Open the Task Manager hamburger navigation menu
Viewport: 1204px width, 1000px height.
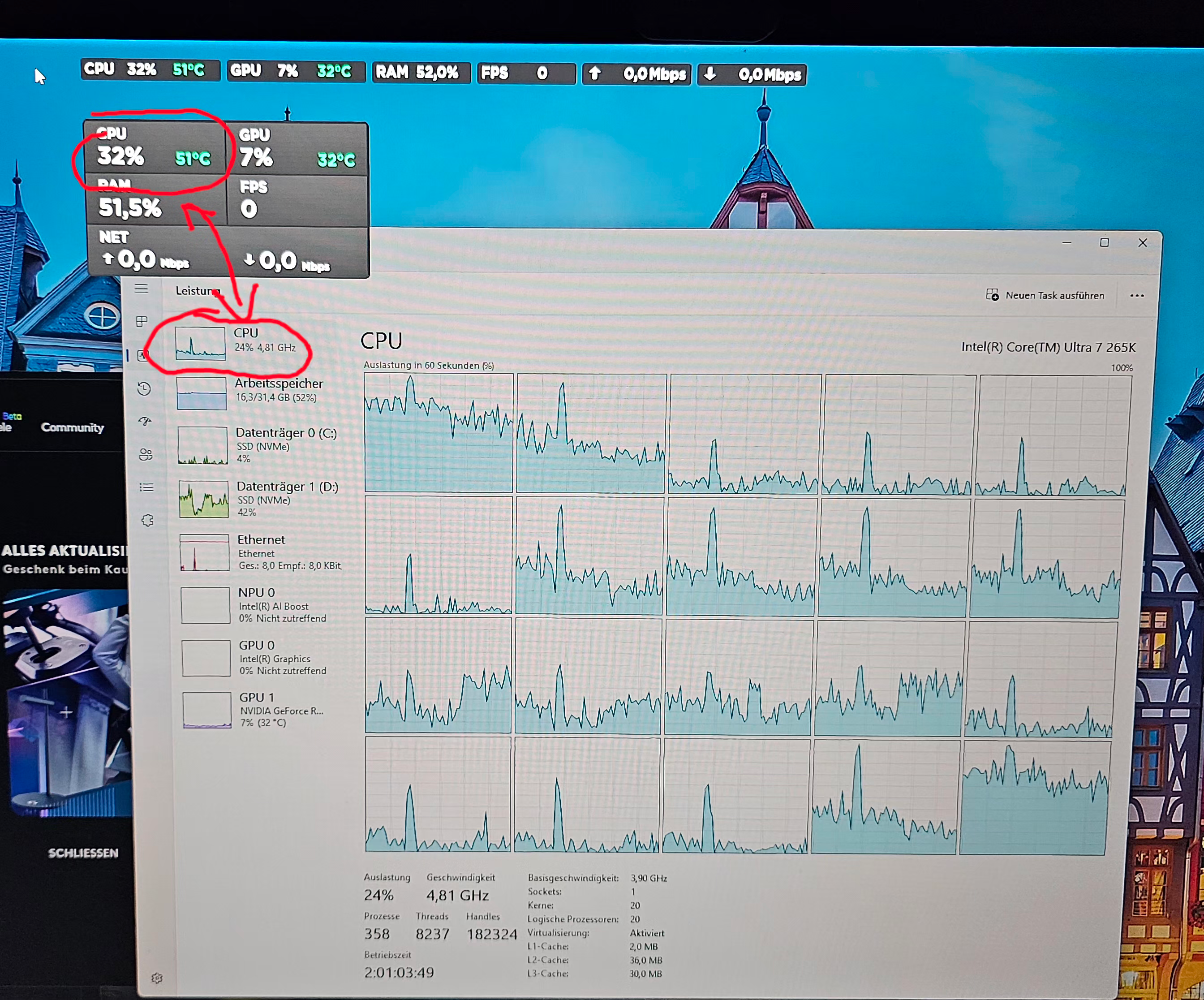(x=141, y=289)
